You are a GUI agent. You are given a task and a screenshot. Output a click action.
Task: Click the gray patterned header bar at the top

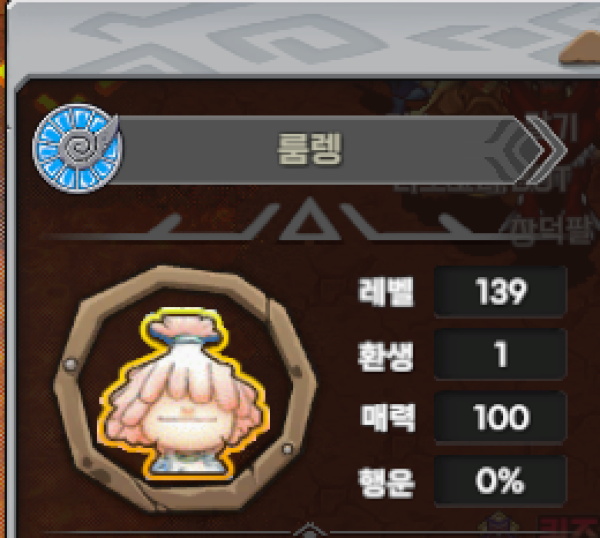click(x=298, y=38)
